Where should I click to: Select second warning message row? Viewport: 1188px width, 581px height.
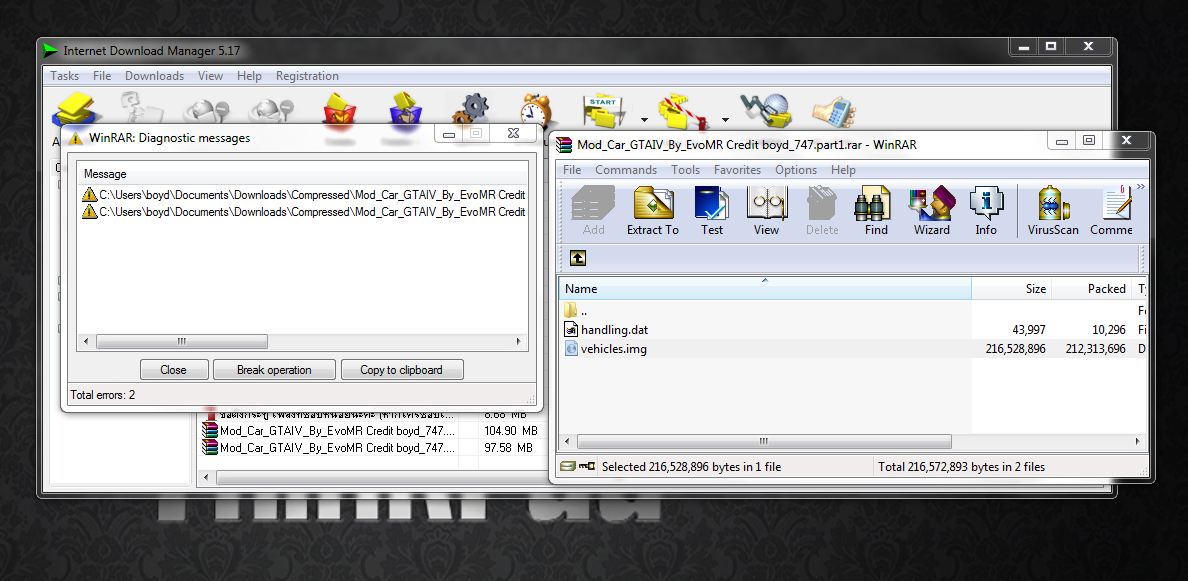pos(303,211)
